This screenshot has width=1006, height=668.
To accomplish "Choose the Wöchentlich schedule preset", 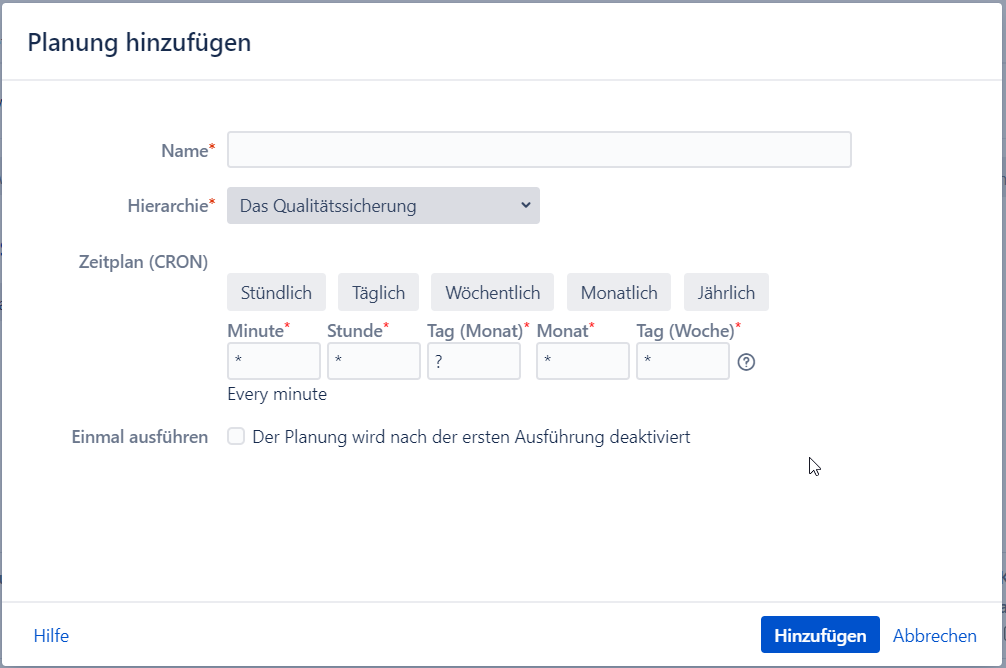I will [492, 292].
